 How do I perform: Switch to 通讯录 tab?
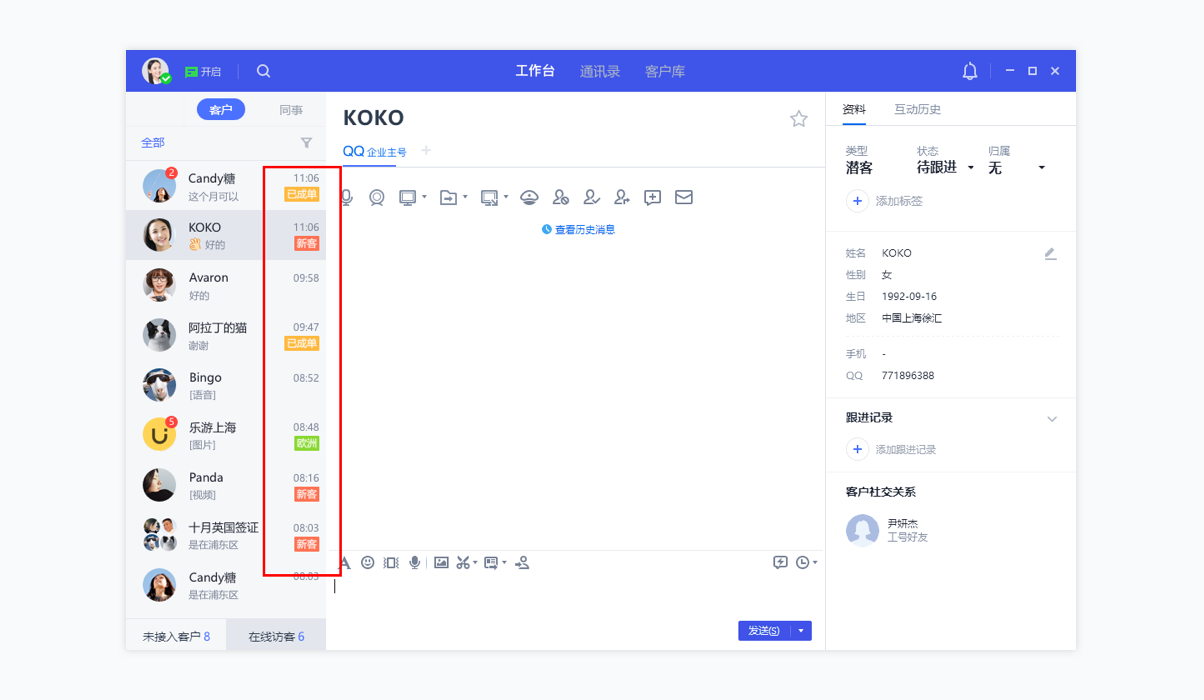coord(600,72)
